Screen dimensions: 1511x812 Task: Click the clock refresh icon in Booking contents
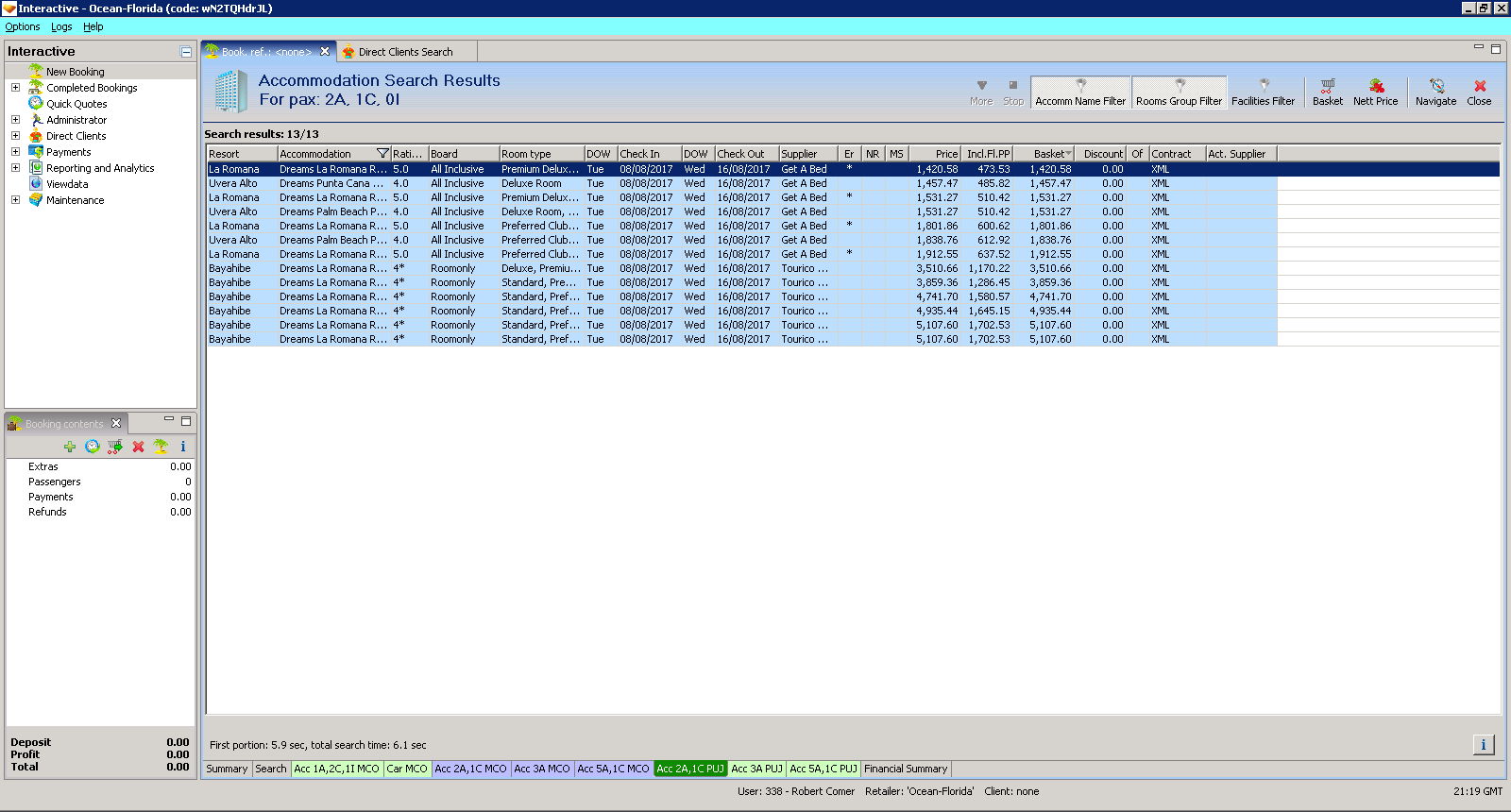tap(93, 447)
